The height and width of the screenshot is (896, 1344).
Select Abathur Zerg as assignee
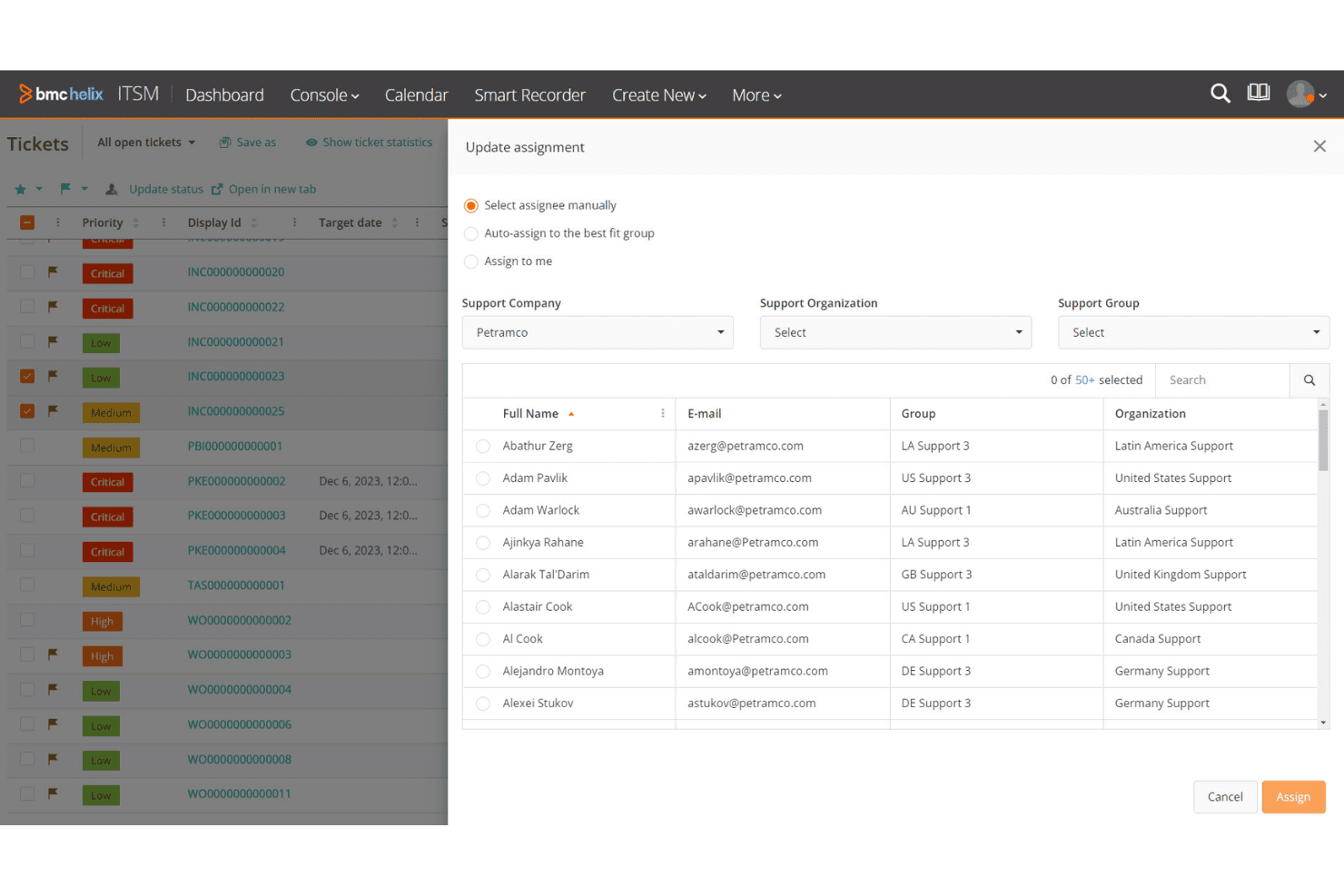point(483,447)
